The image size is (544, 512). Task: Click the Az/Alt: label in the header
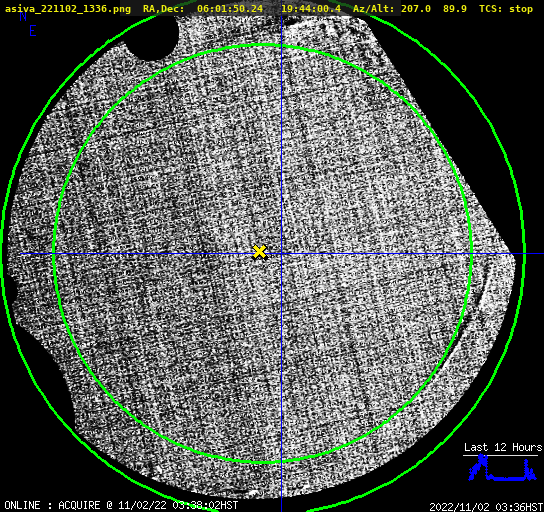374,9
